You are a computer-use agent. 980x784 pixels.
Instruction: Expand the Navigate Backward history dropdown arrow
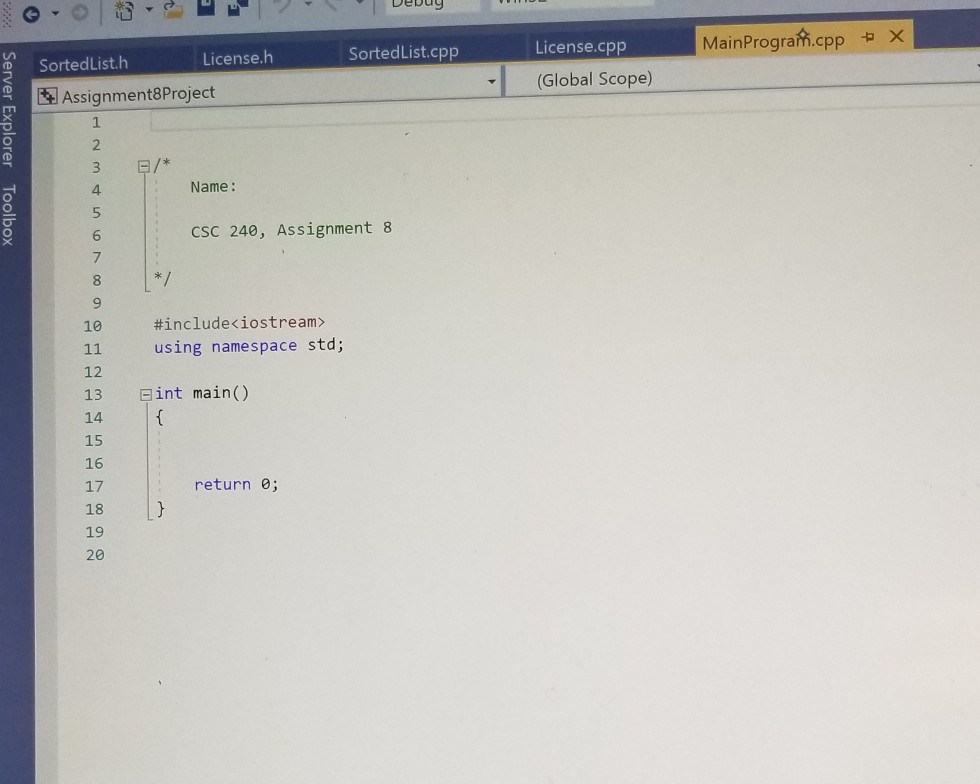pos(54,13)
